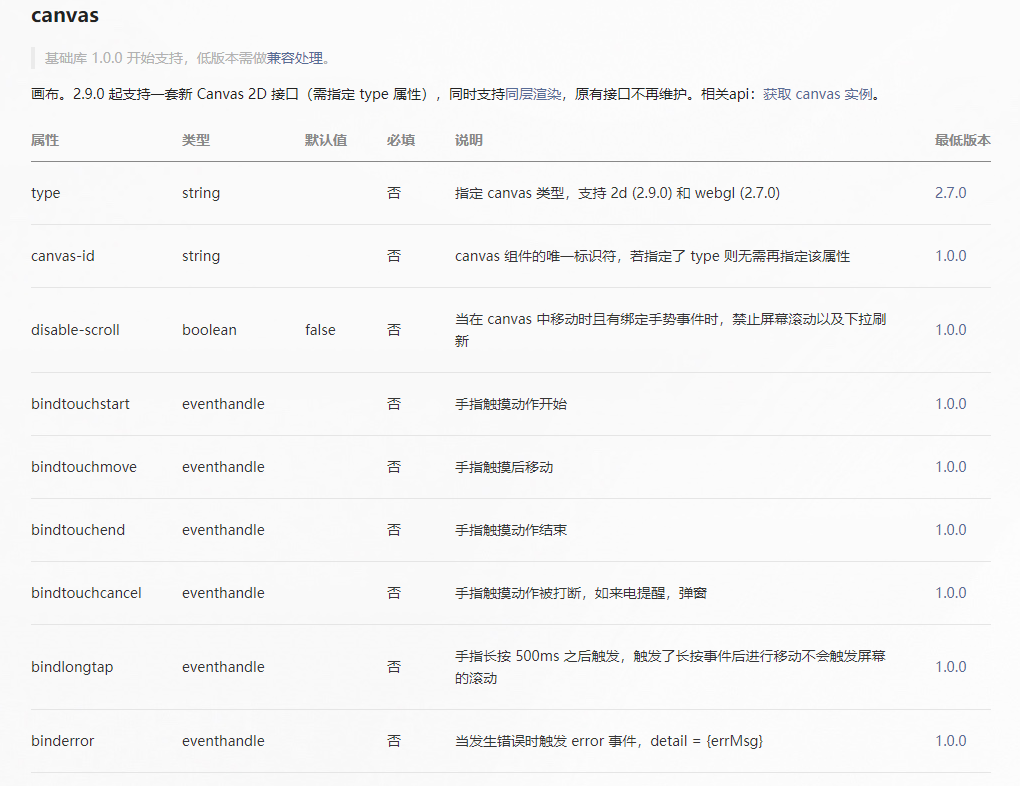This screenshot has width=1020, height=786.
Task: Select the binderror attribute name
Action: point(62,741)
